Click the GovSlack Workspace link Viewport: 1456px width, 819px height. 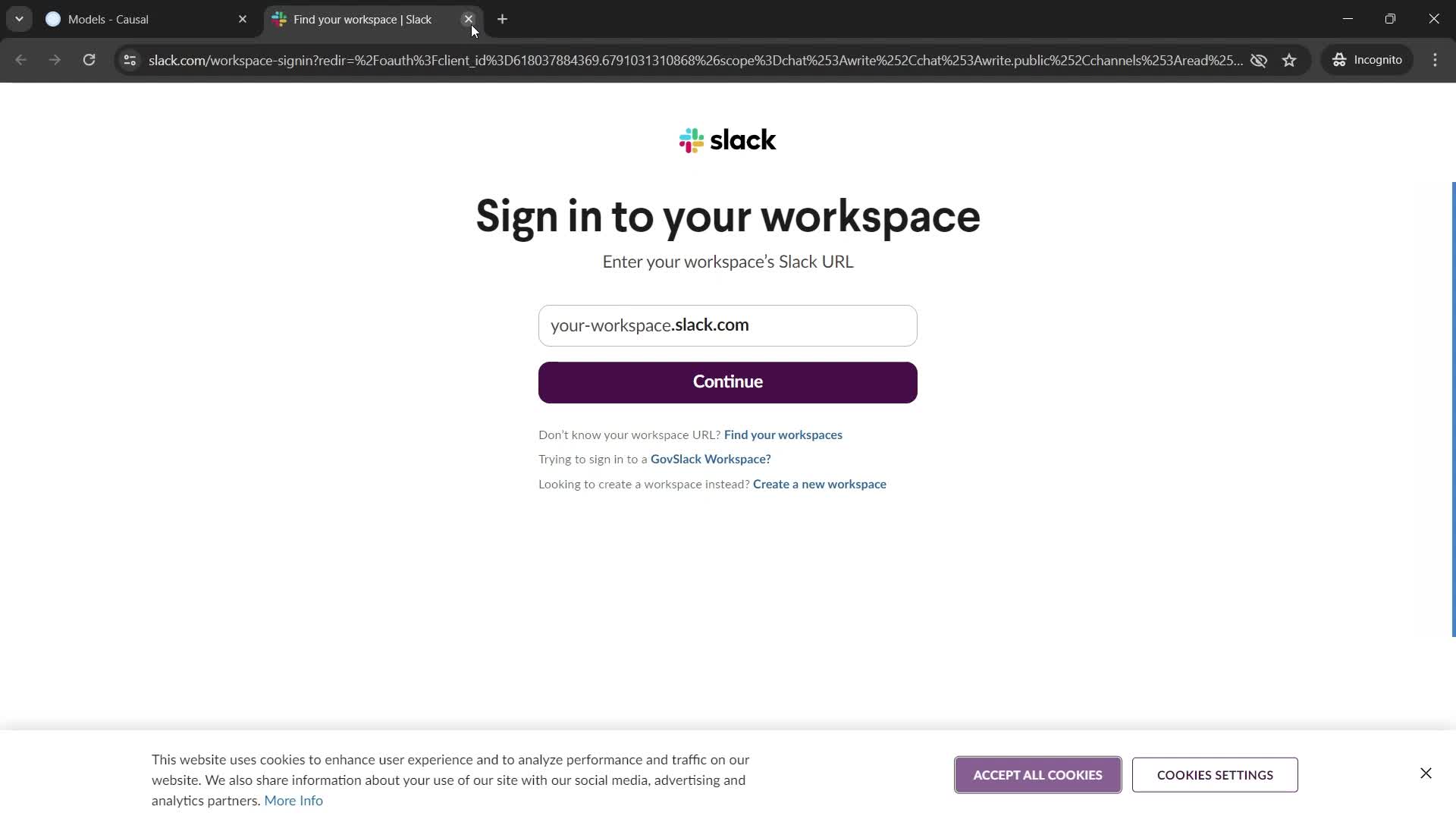click(x=710, y=458)
